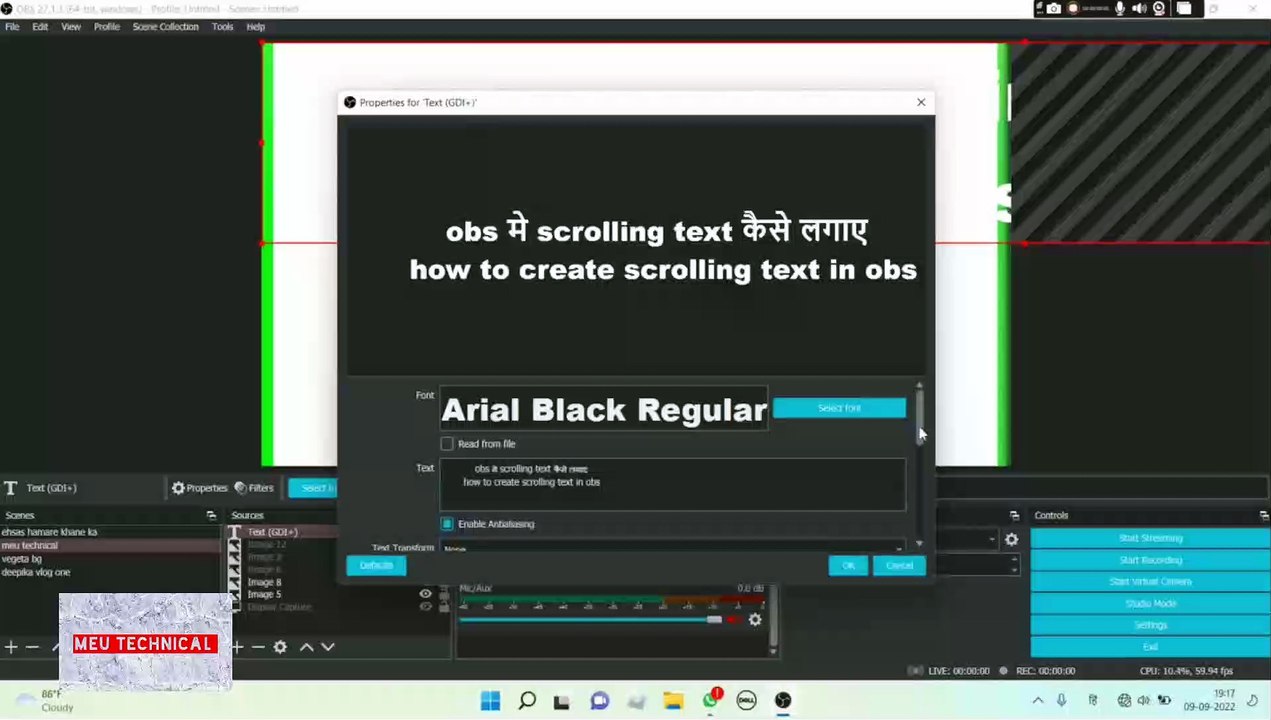1271x720 pixels.
Task: Click Start Virtual Camera
Action: (1150, 582)
